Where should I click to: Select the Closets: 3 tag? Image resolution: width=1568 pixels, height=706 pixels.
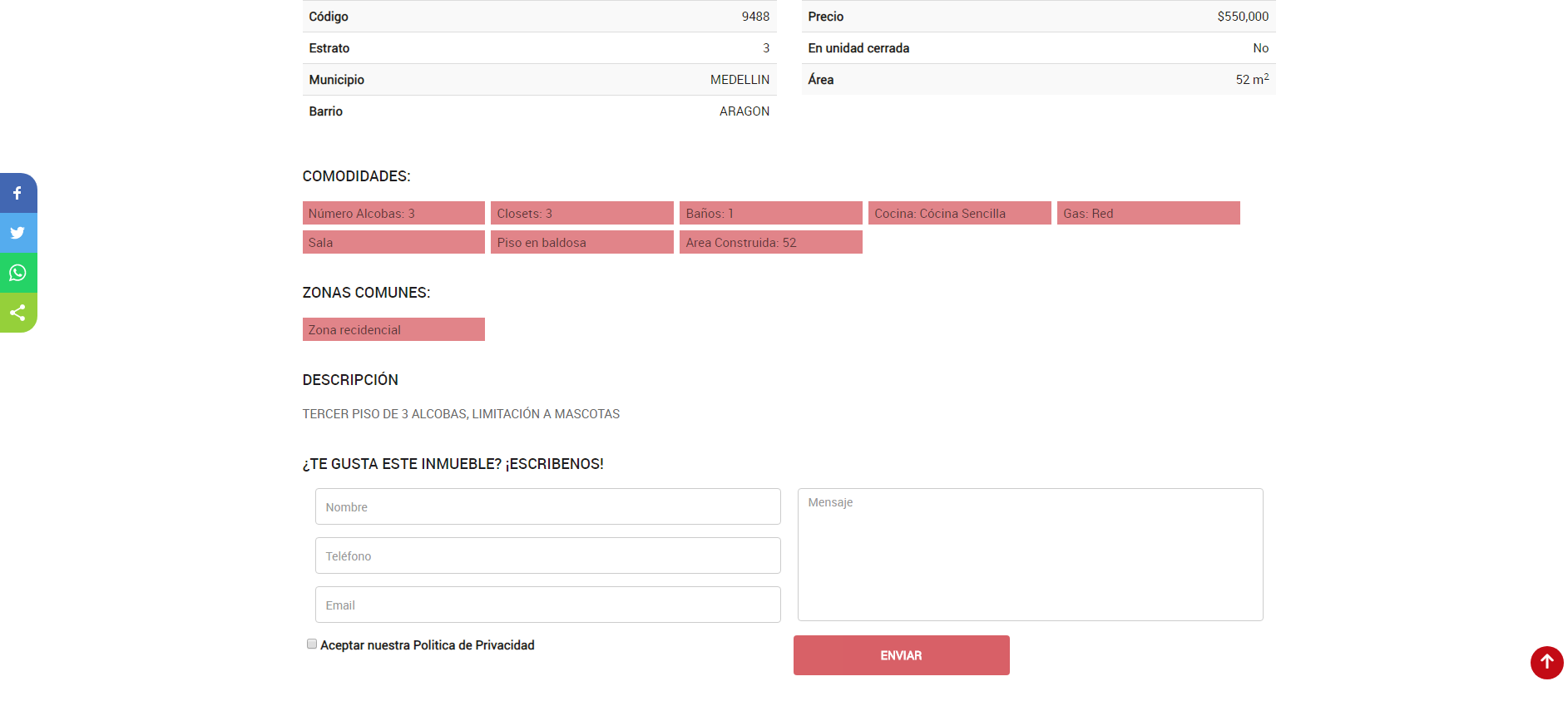click(581, 214)
